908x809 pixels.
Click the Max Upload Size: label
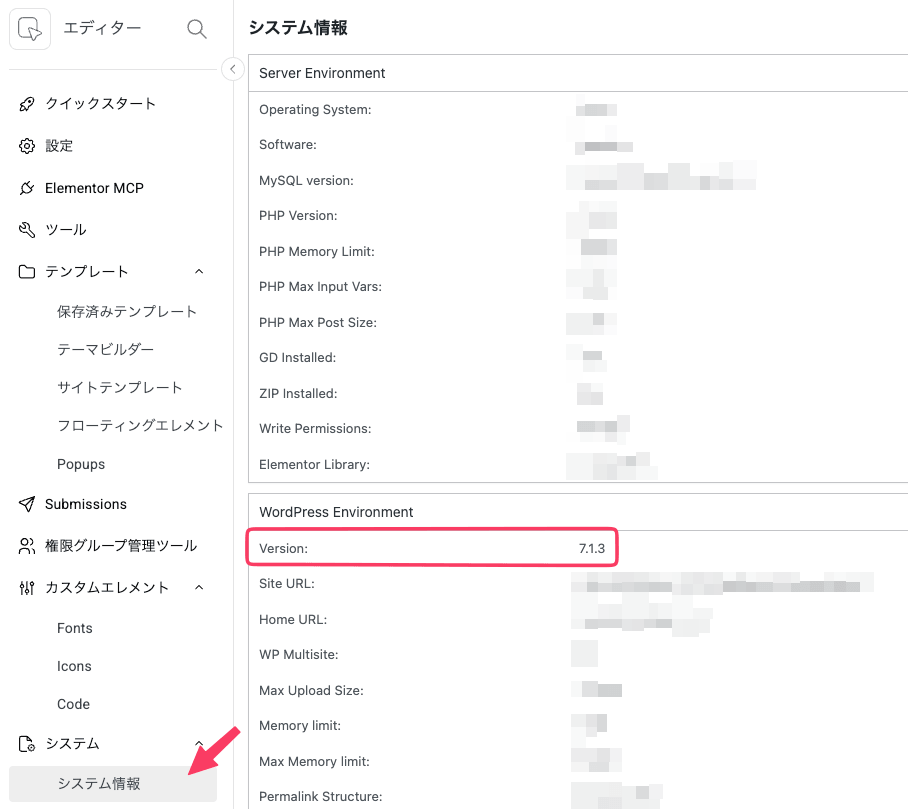[311, 691]
